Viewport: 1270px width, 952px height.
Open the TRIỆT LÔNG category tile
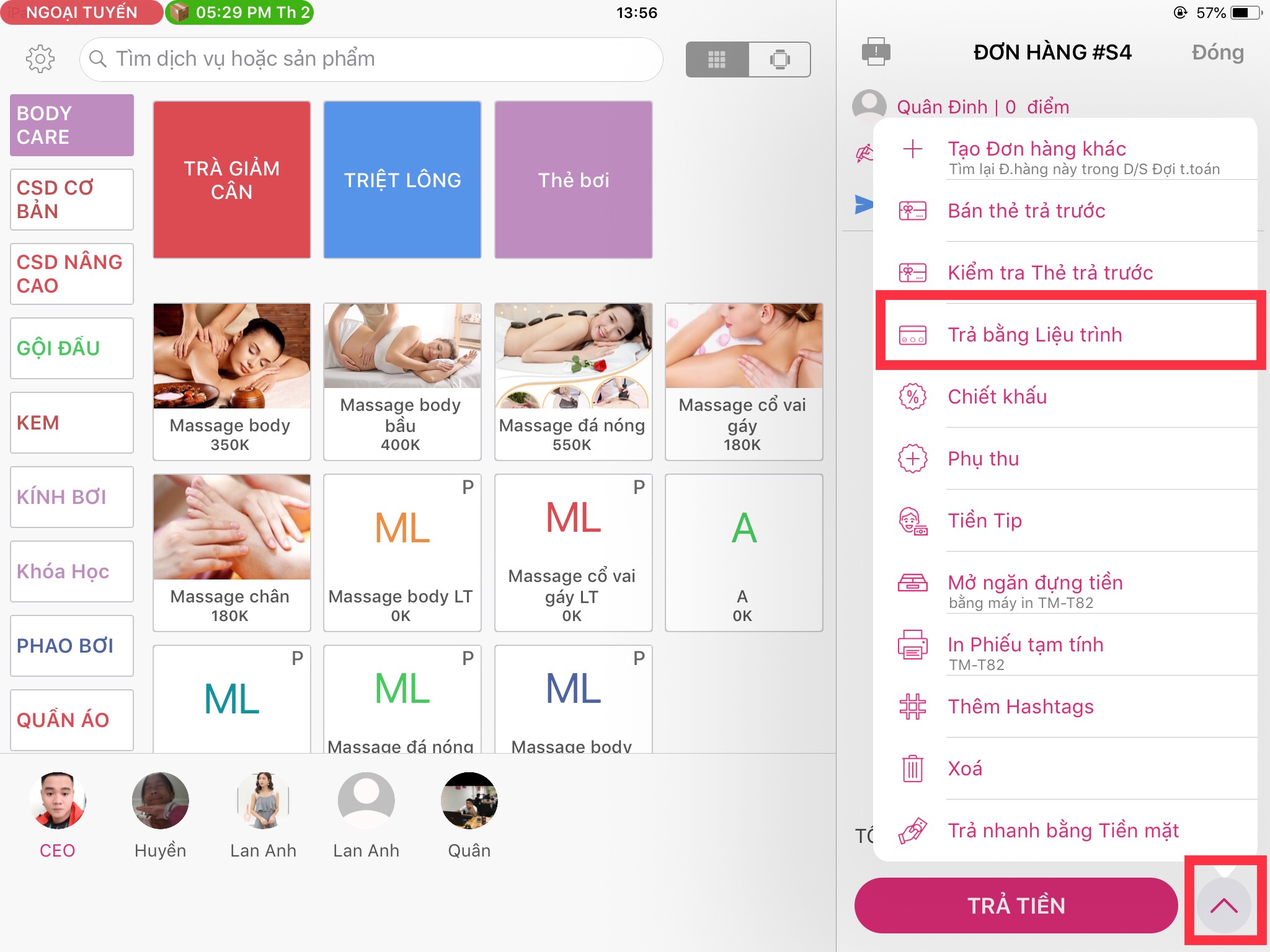point(402,180)
